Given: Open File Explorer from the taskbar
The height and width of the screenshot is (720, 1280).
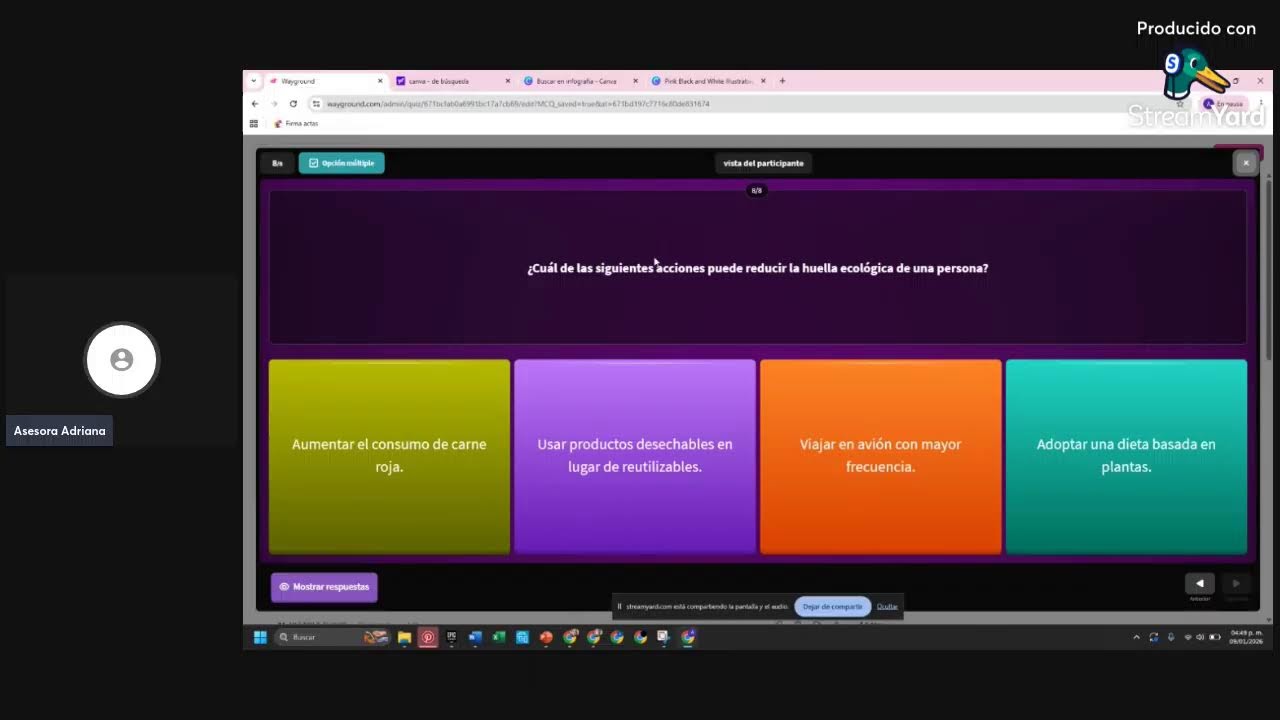Looking at the screenshot, I should 404,637.
